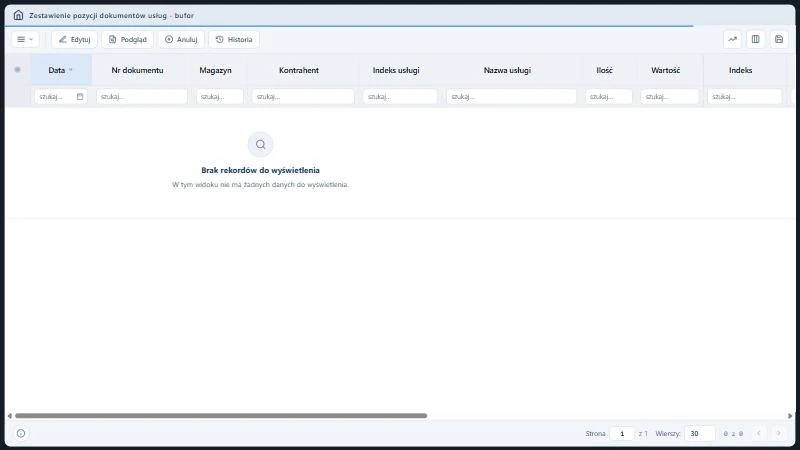The width and height of the screenshot is (800, 450).
Task: Click the Anuluj button
Action: tap(181, 39)
